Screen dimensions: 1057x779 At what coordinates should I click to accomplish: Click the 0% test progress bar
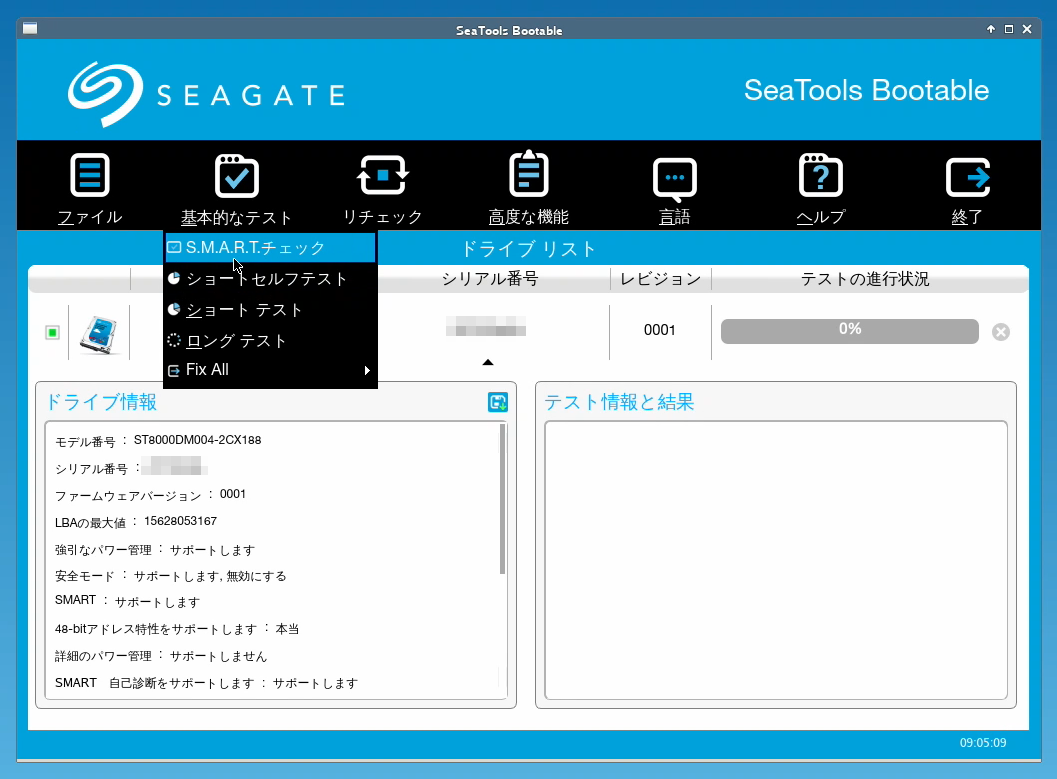pos(849,331)
